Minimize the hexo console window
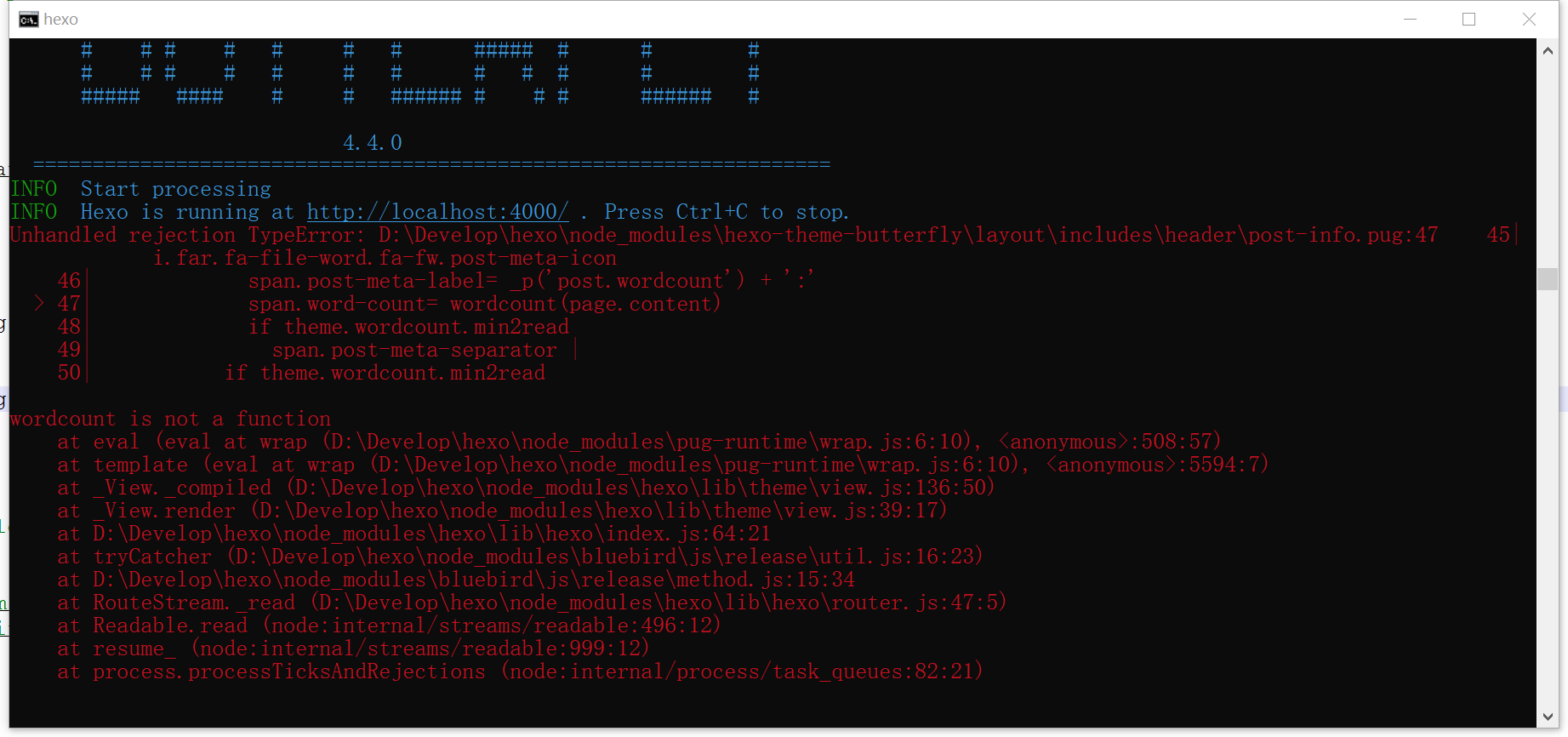 (1410, 20)
